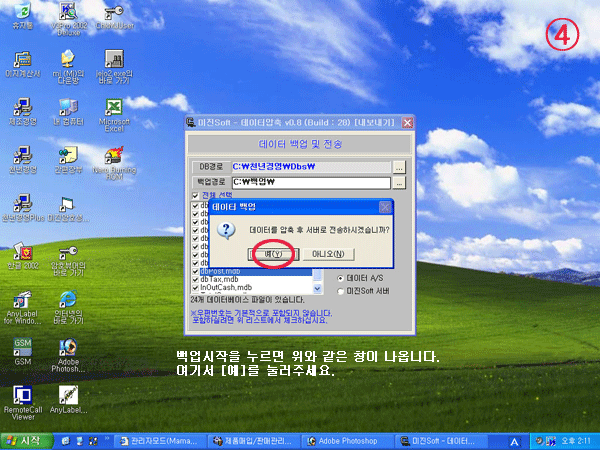This screenshot has height=450, width=600.
Task: Switch to the Adobe Photoshop taskbar button
Action: tap(347, 441)
